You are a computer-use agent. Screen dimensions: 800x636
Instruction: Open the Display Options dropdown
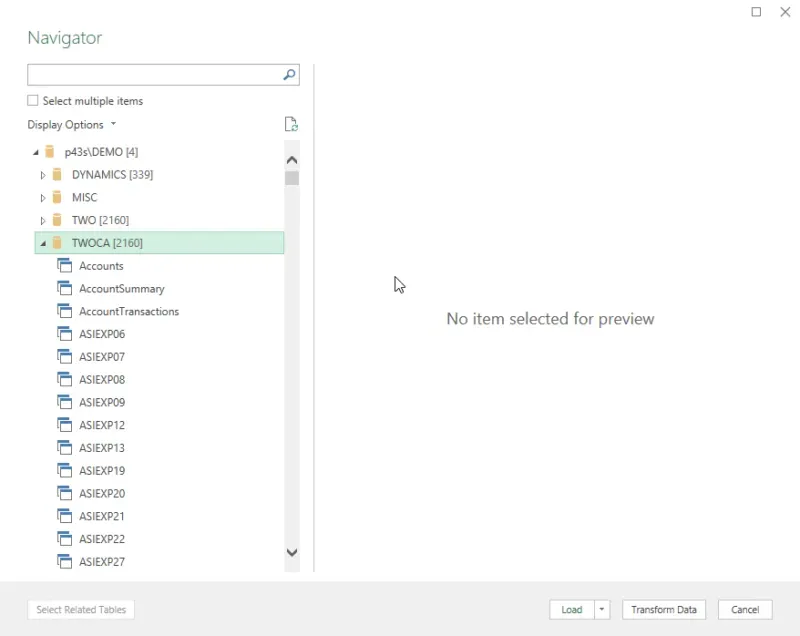pyautogui.click(x=72, y=125)
